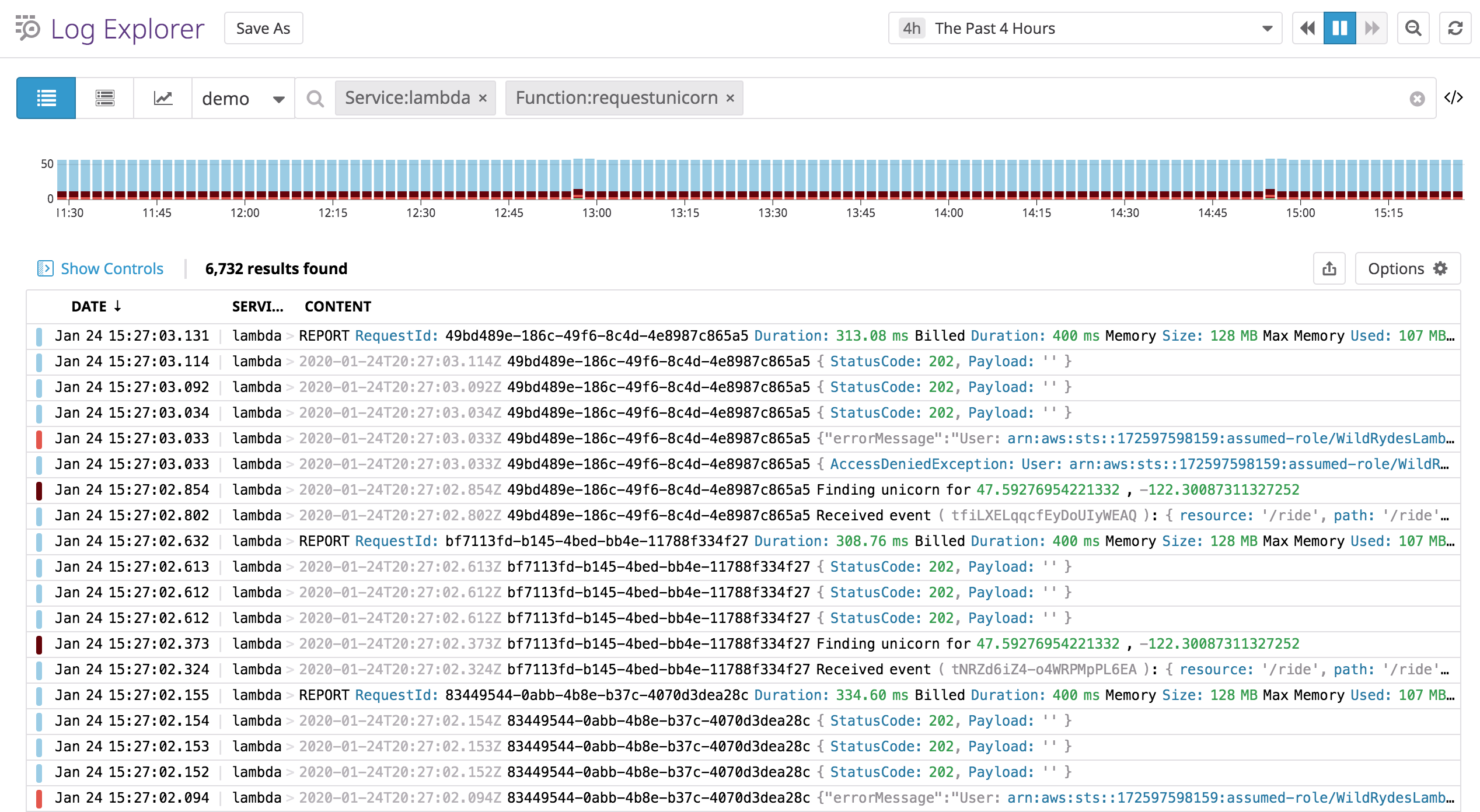
Task: Click the zoom out magnifier icon
Action: pyautogui.click(x=1413, y=27)
